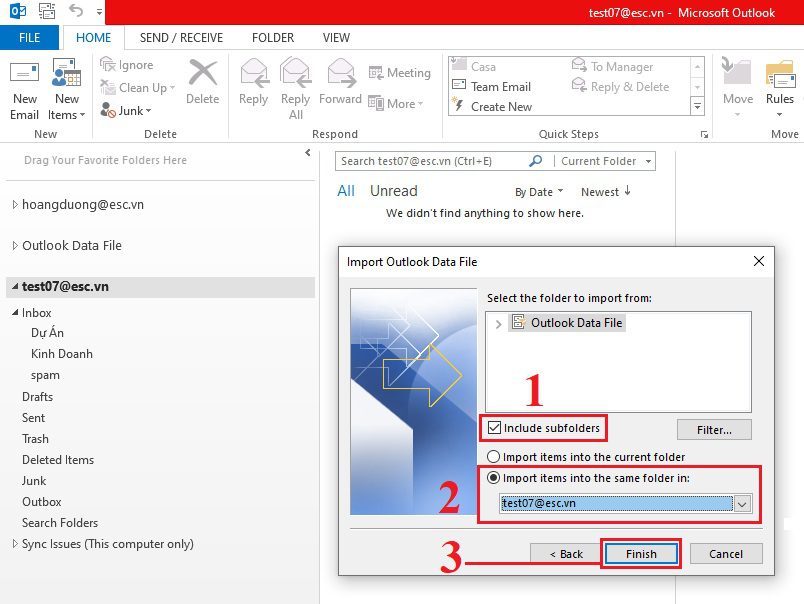Select Import items into the same folder in

coord(493,478)
